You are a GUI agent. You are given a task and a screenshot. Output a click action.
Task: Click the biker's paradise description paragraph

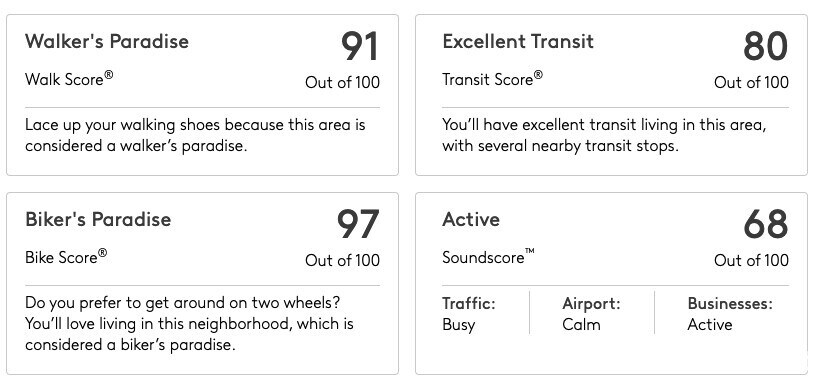pyautogui.click(x=189, y=324)
